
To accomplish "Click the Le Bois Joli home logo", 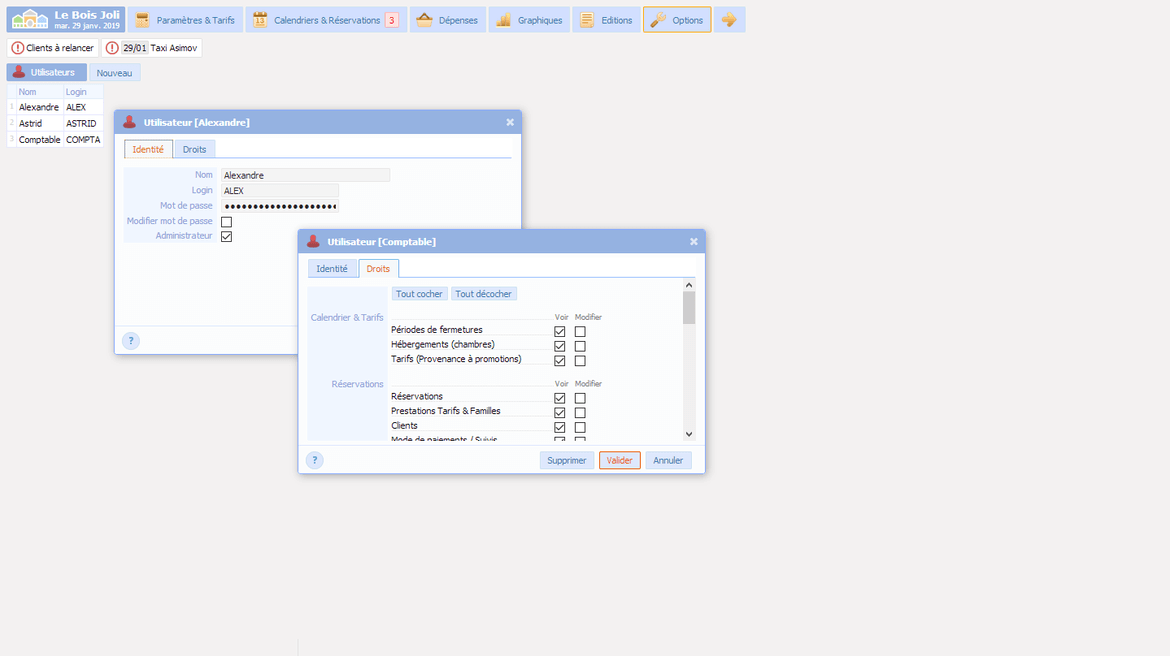I will pos(65,19).
